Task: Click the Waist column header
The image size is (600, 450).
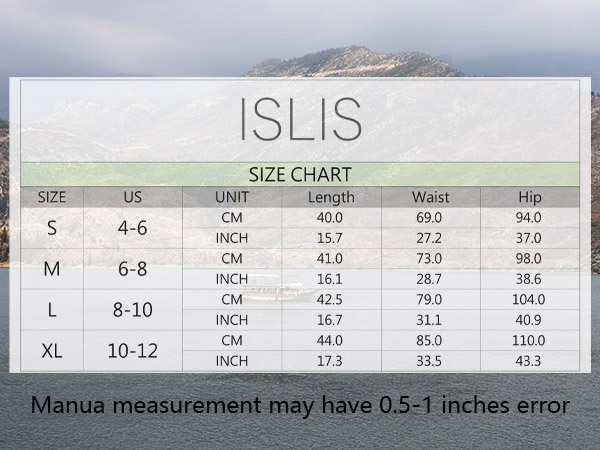Action: 430,197
